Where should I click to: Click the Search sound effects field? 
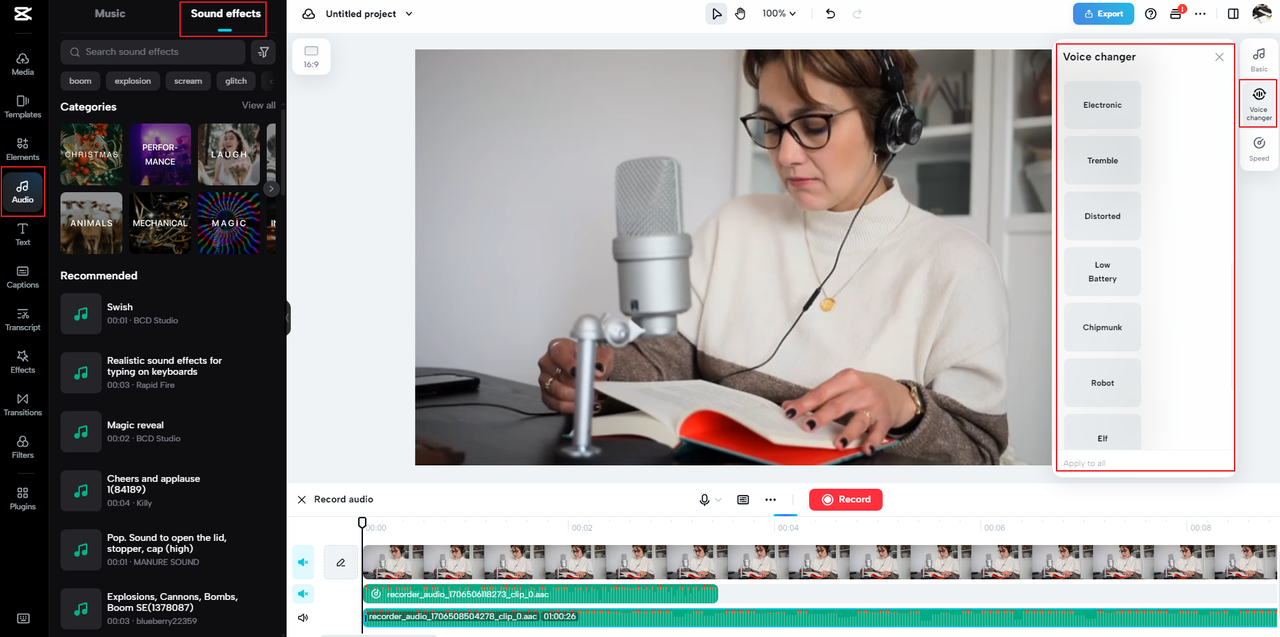point(153,52)
